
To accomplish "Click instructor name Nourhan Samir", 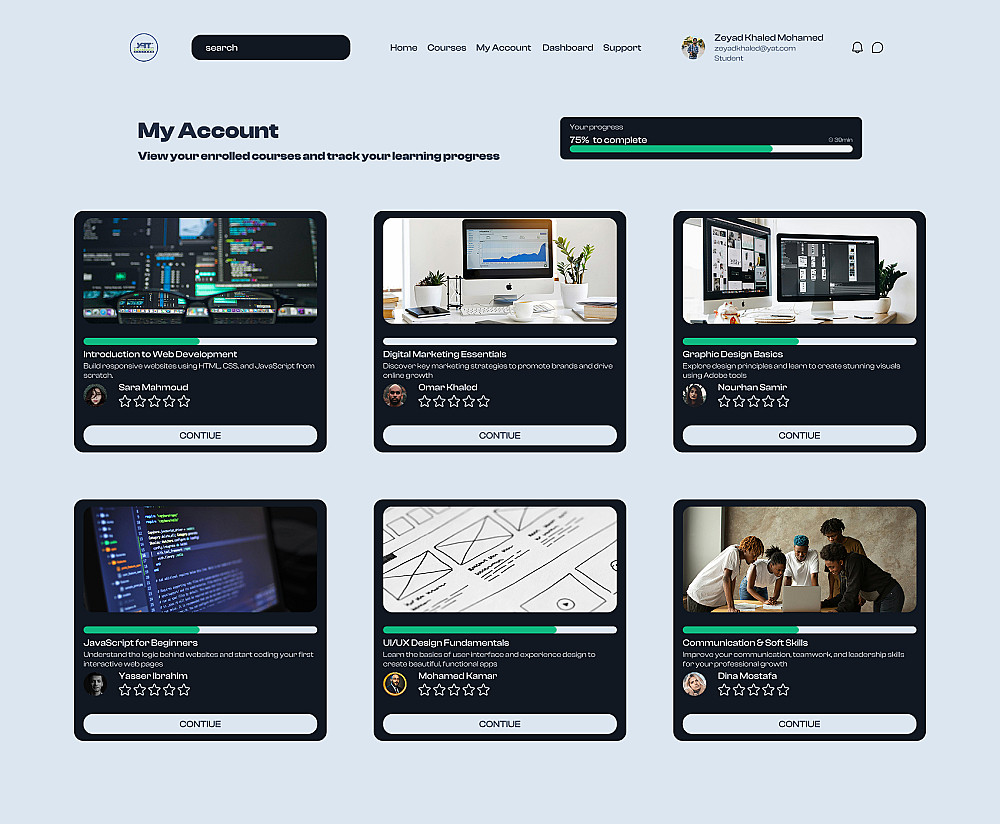I will coord(752,387).
